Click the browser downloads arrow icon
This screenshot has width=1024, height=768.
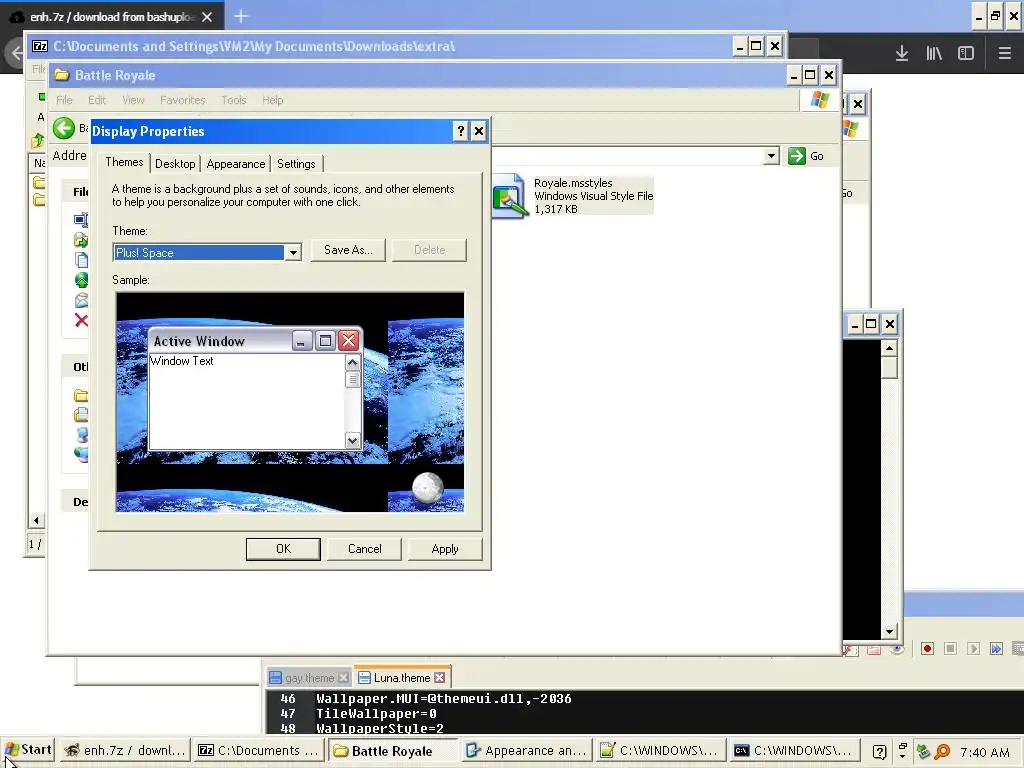(x=902, y=54)
